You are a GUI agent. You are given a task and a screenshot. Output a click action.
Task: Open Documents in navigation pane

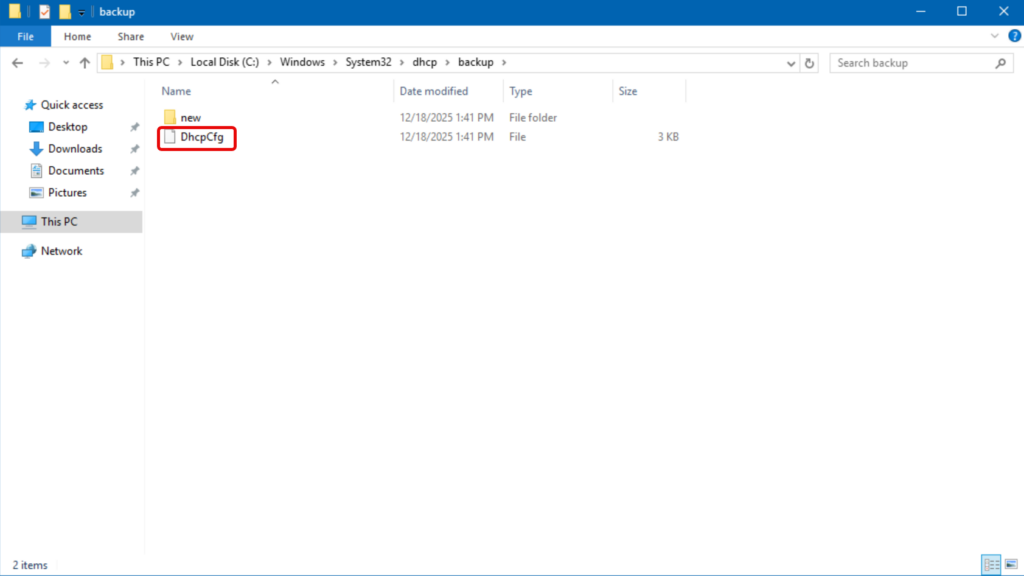click(76, 170)
